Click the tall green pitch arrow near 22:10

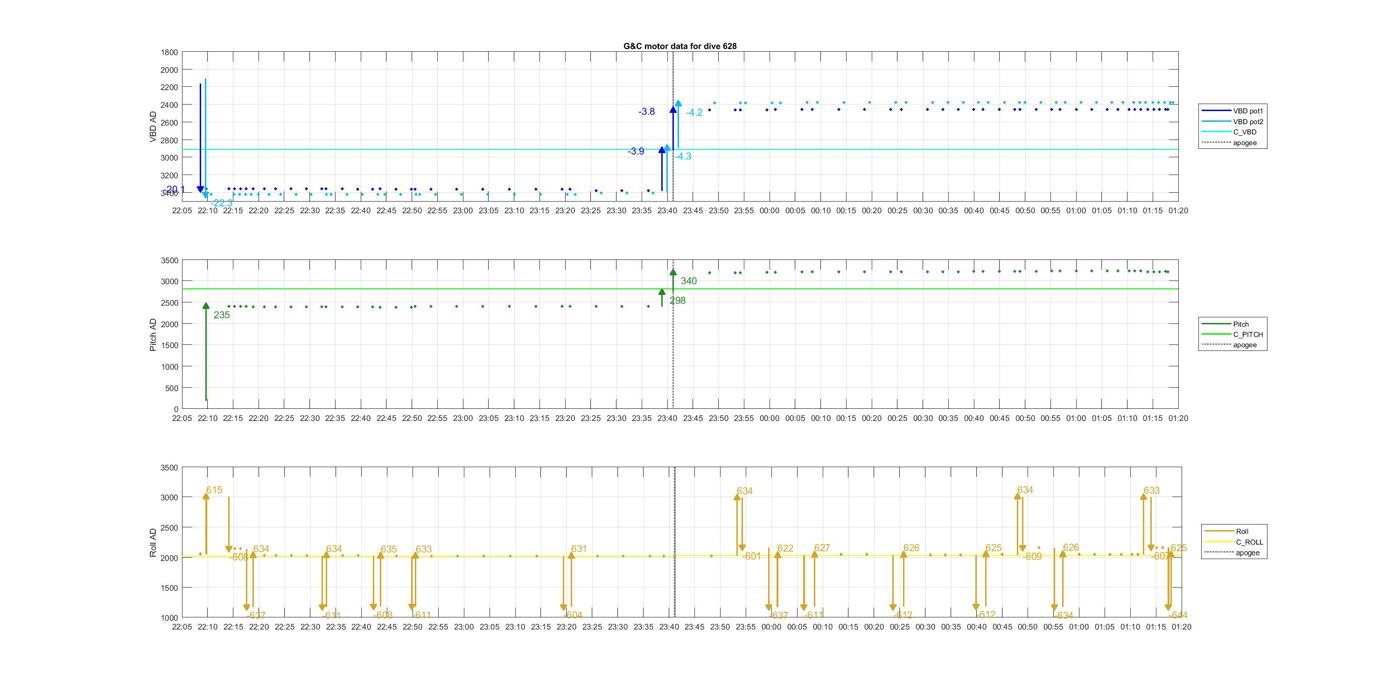click(206, 352)
